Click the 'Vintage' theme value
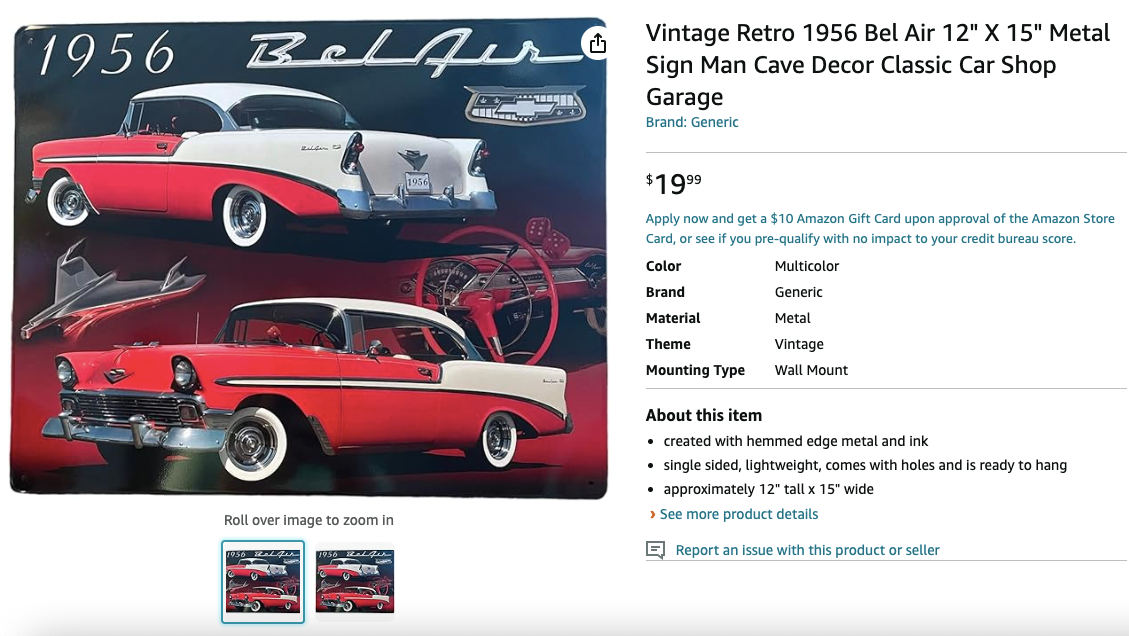 tap(799, 344)
